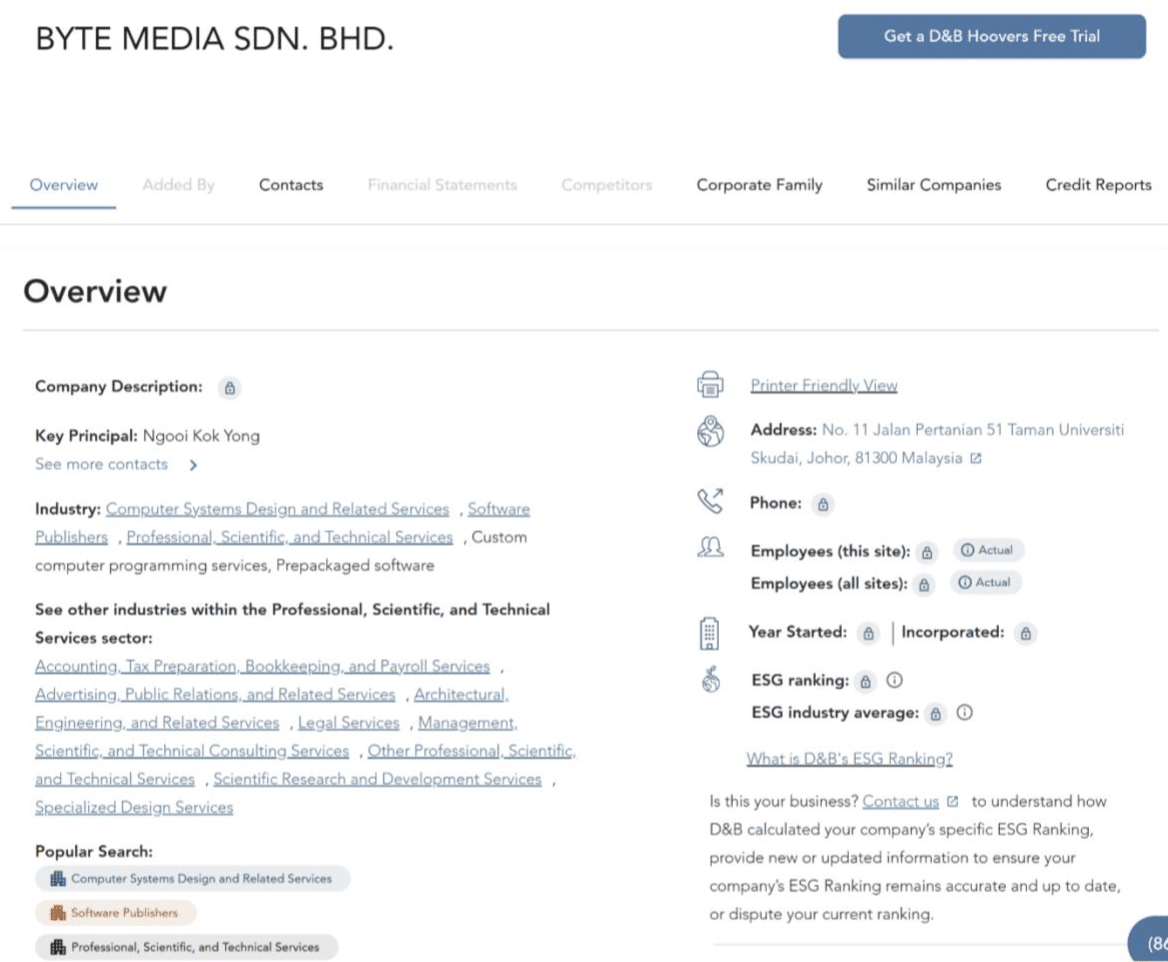Viewport: 1168px width, 962px height.
Task: Click the See more contacts link
Action: click(x=101, y=464)
